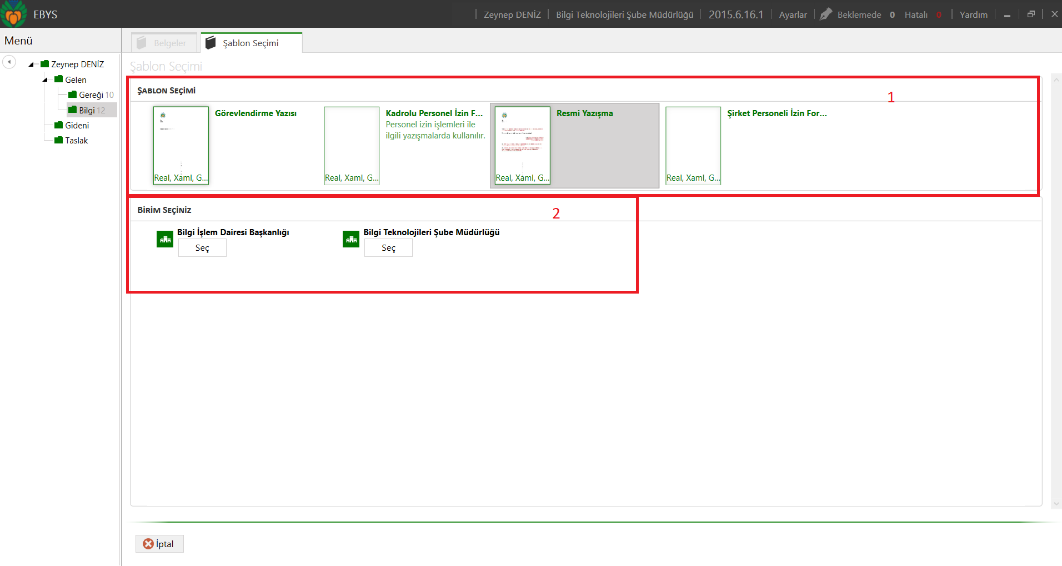Collapse the Gelen tree node

(x=45, y=80)
